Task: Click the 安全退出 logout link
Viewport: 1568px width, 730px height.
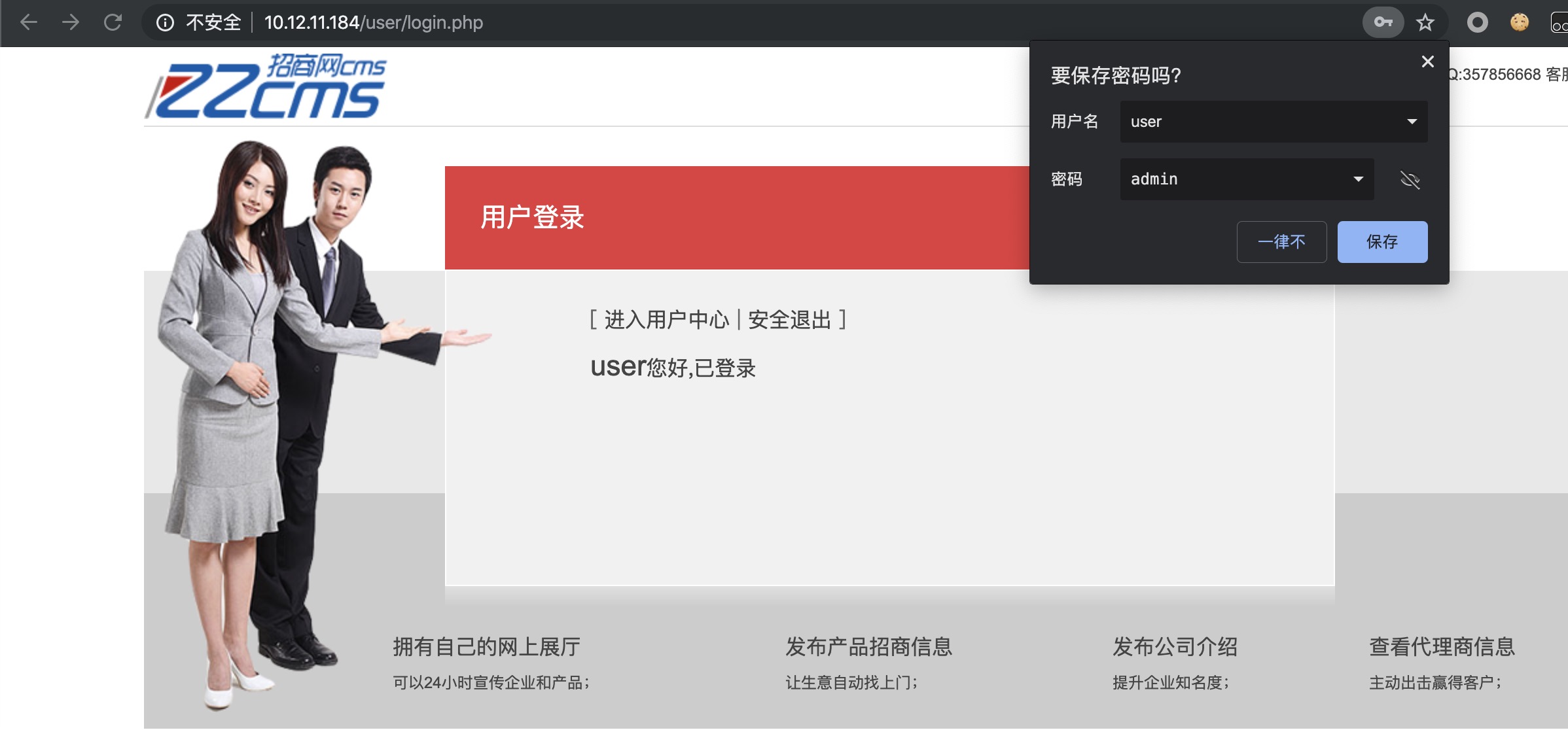Action: coord(789,320)
